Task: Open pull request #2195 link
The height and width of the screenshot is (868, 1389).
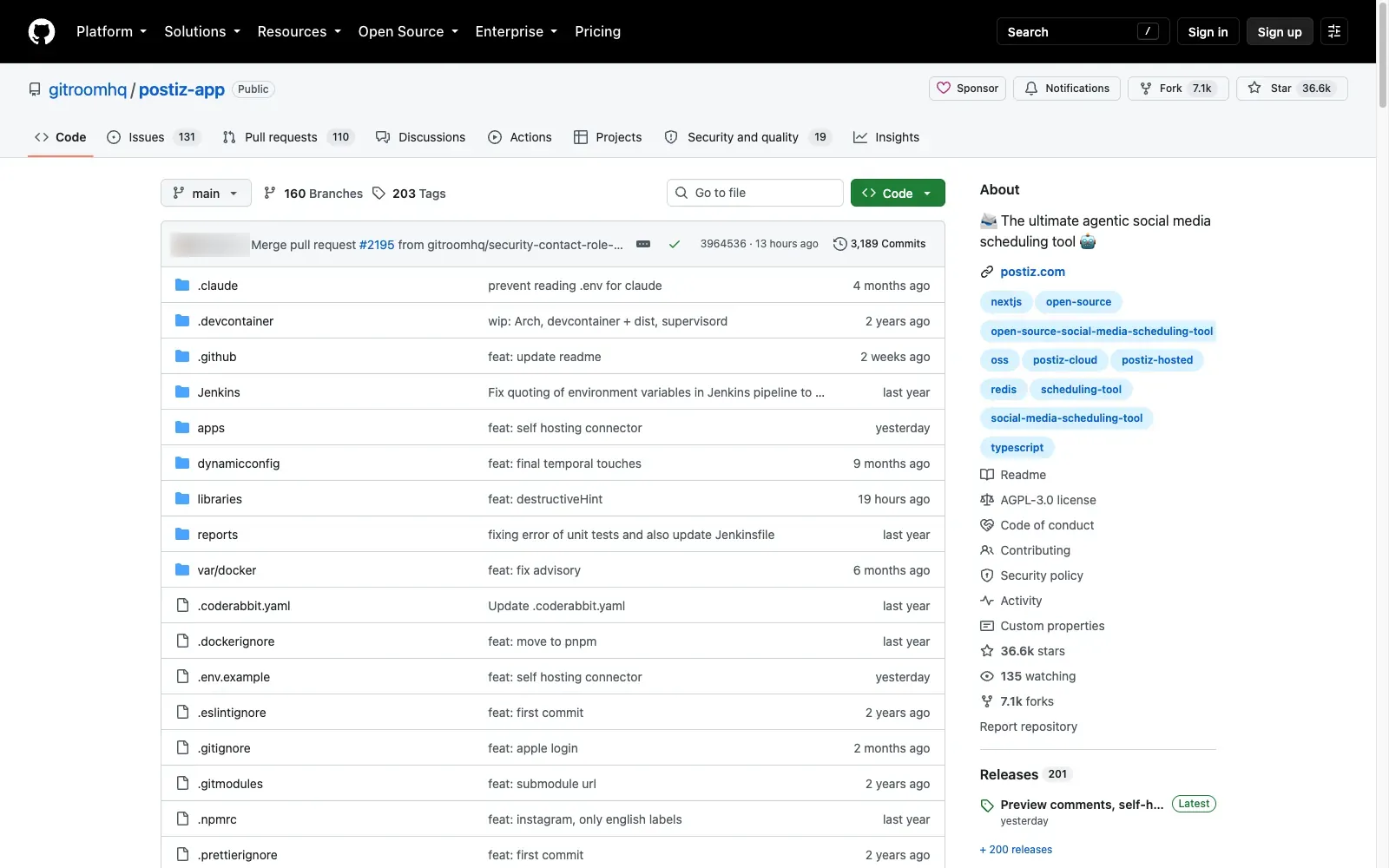Action: pyautogui.click(x=377, y=245)
